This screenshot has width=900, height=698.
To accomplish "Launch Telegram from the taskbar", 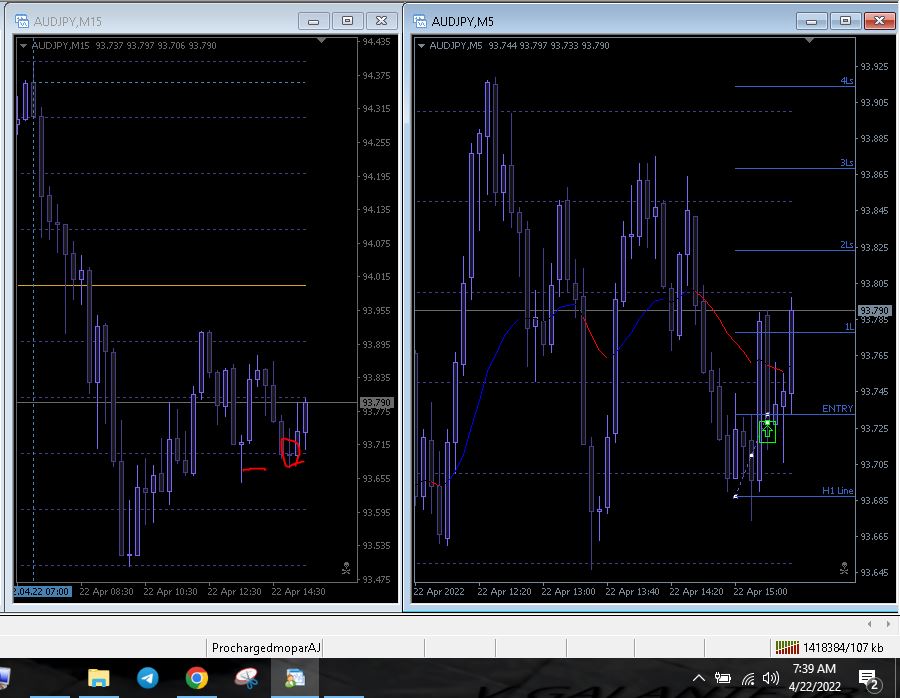I will (147, 679).
